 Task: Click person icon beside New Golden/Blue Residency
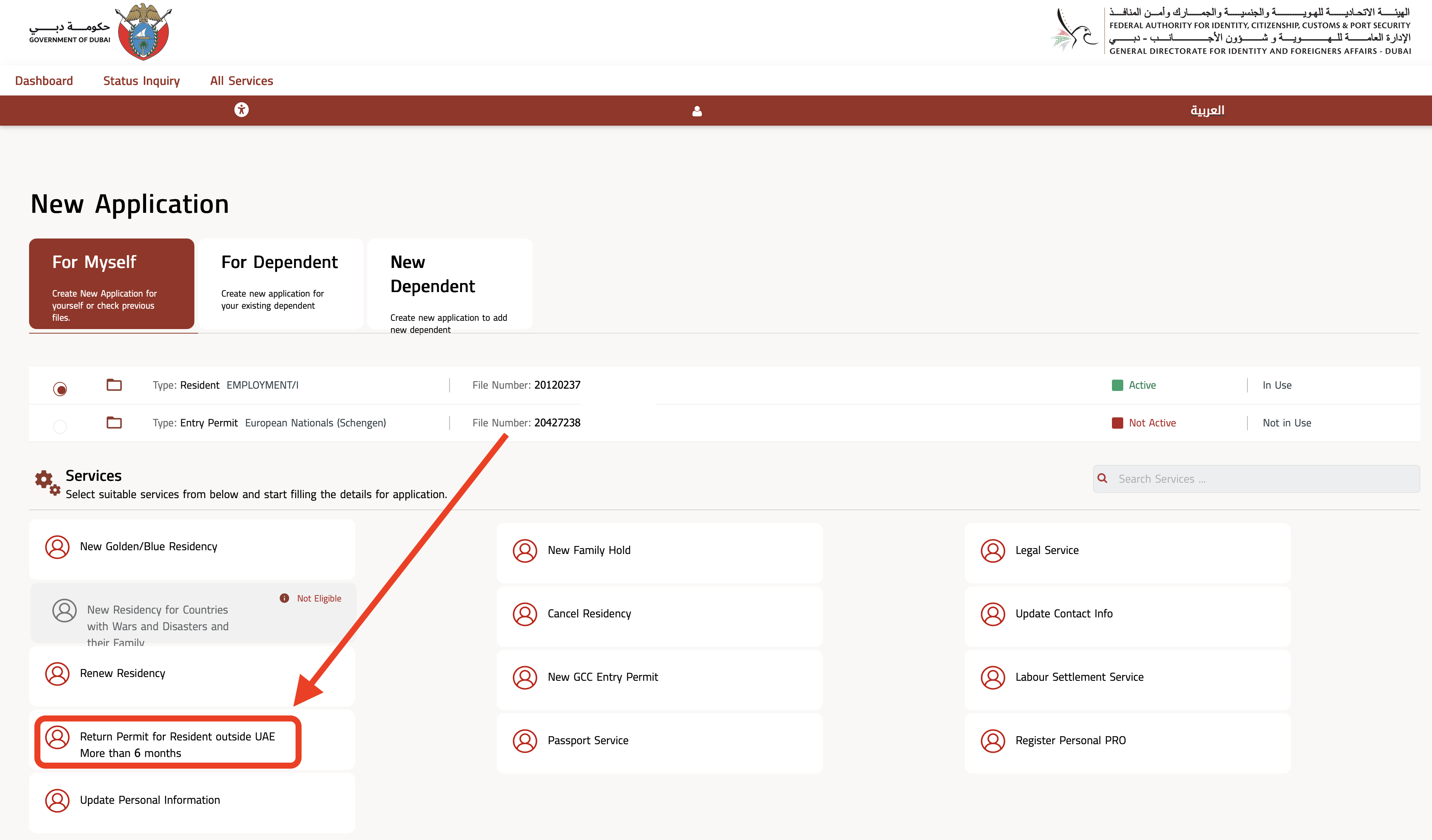[x=57, y=546]
